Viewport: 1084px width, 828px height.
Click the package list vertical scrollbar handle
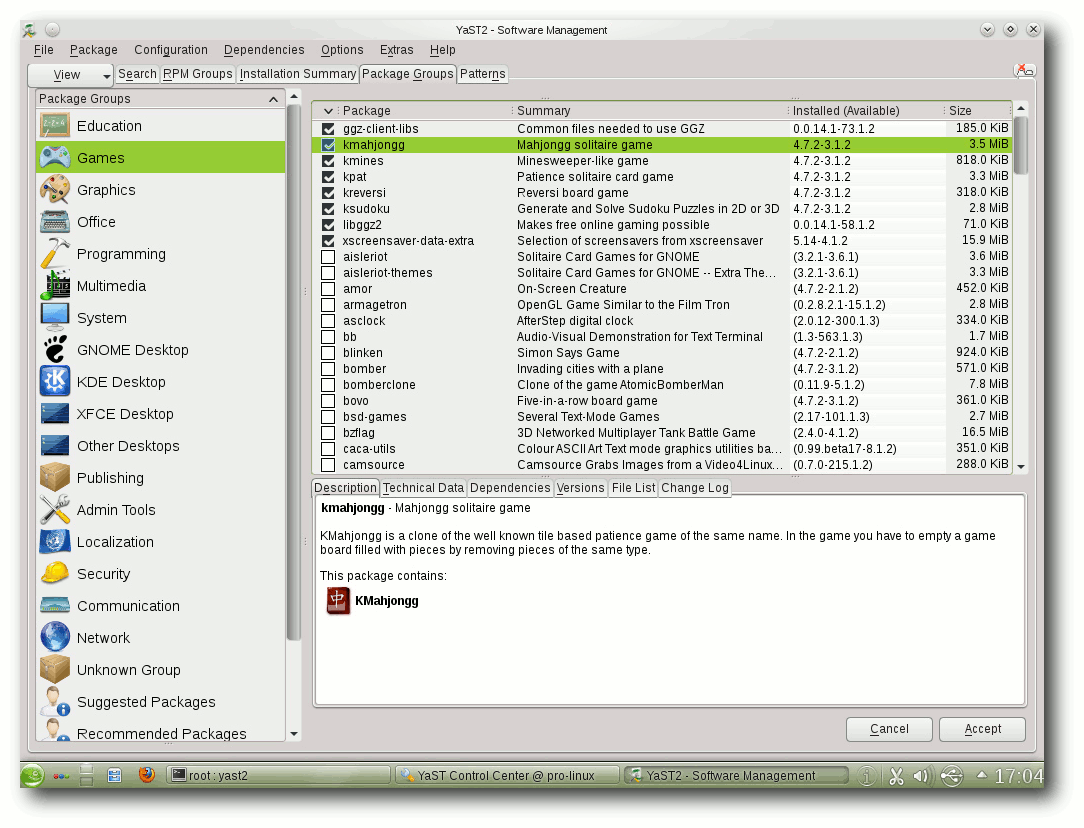1021,146
